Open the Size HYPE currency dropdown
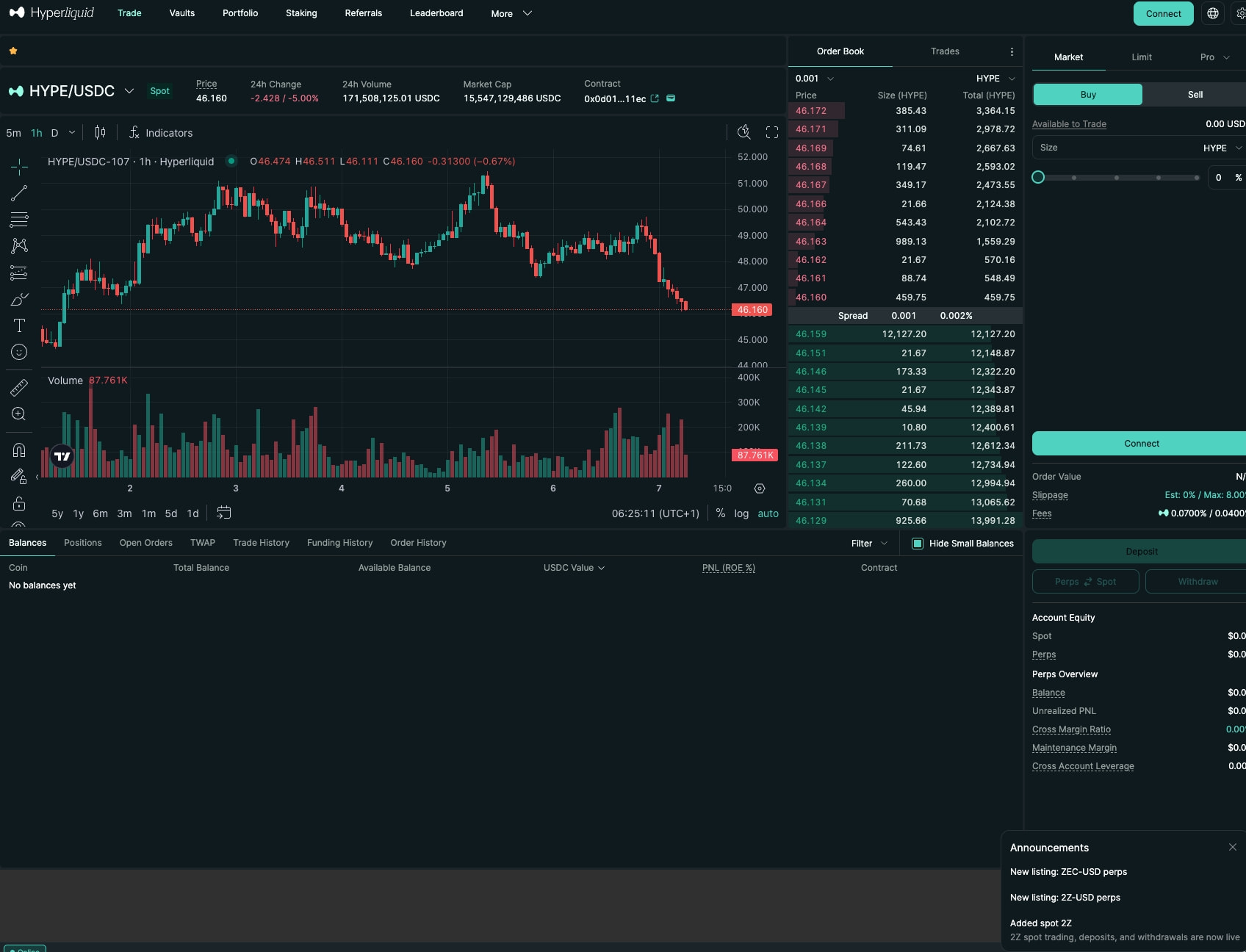Screen dimensions: 1246x952 point(1222,148)
